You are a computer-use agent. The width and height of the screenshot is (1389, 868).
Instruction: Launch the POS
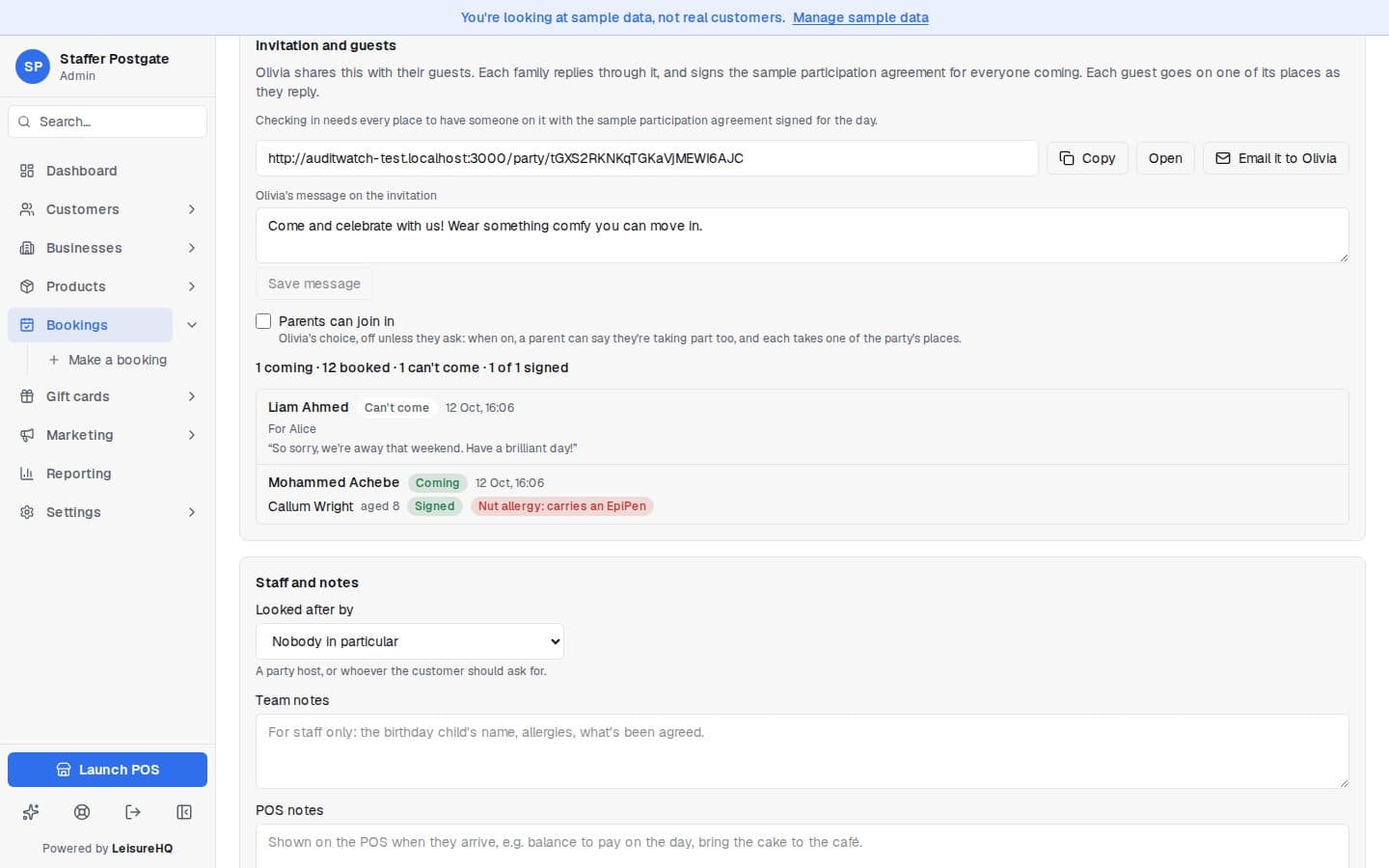(107, 770)
